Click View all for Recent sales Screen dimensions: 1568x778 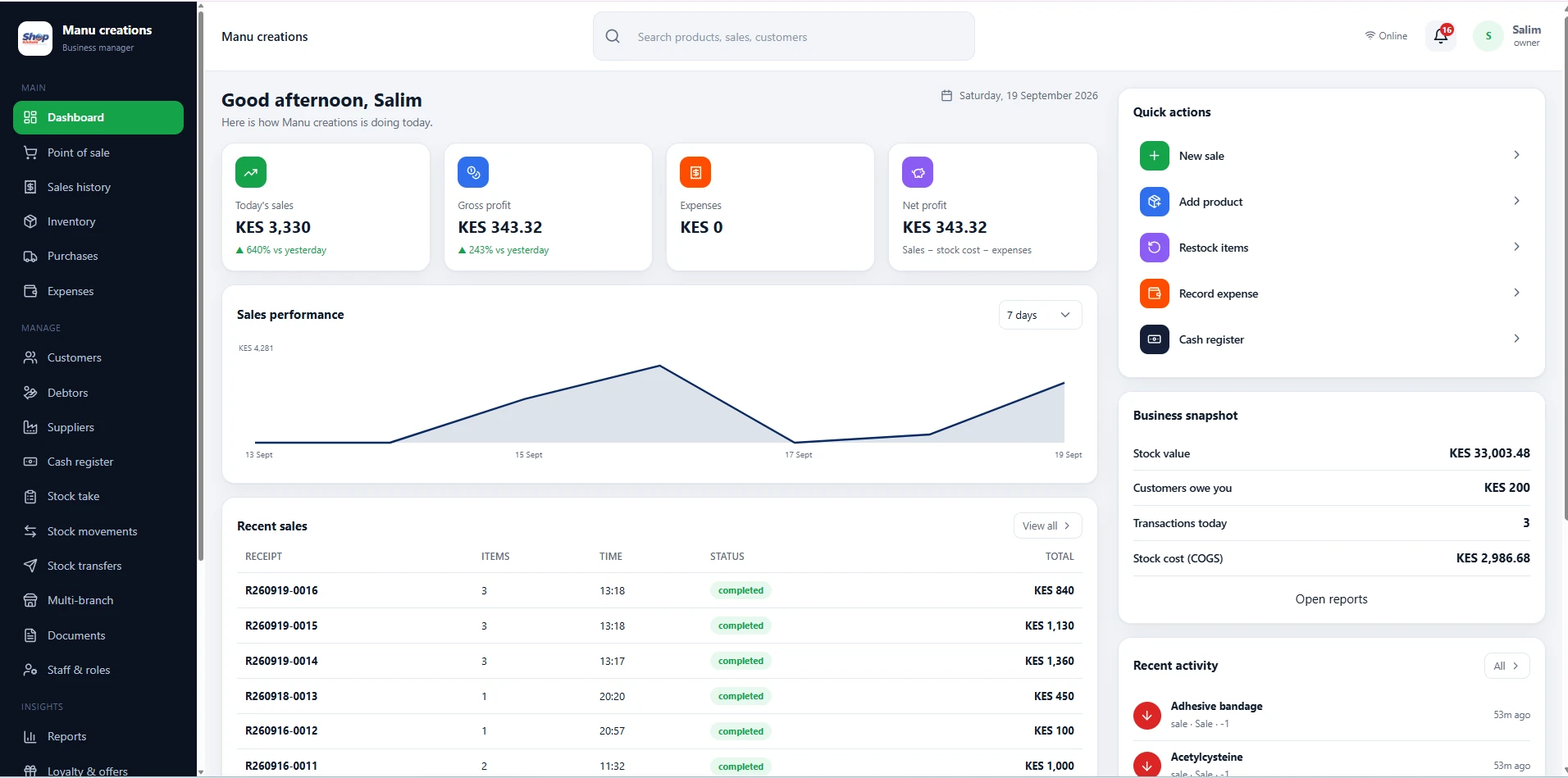click(x=1047, y=525)
